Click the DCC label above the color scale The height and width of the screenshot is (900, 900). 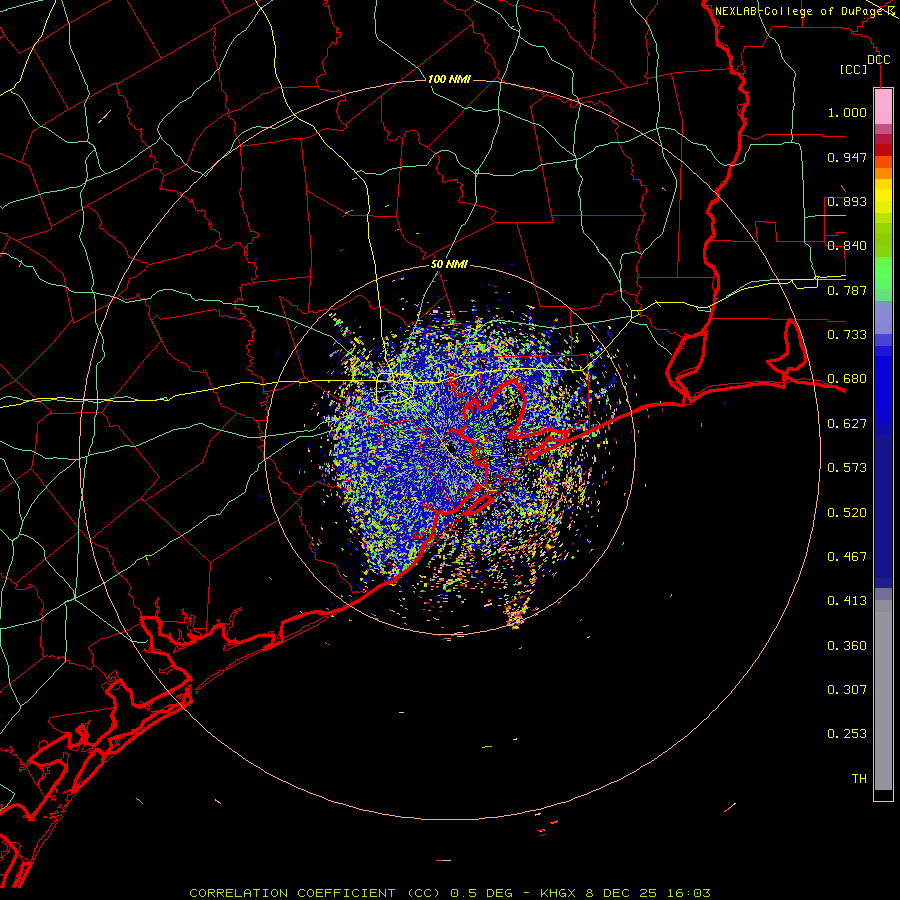pos(878,60)
